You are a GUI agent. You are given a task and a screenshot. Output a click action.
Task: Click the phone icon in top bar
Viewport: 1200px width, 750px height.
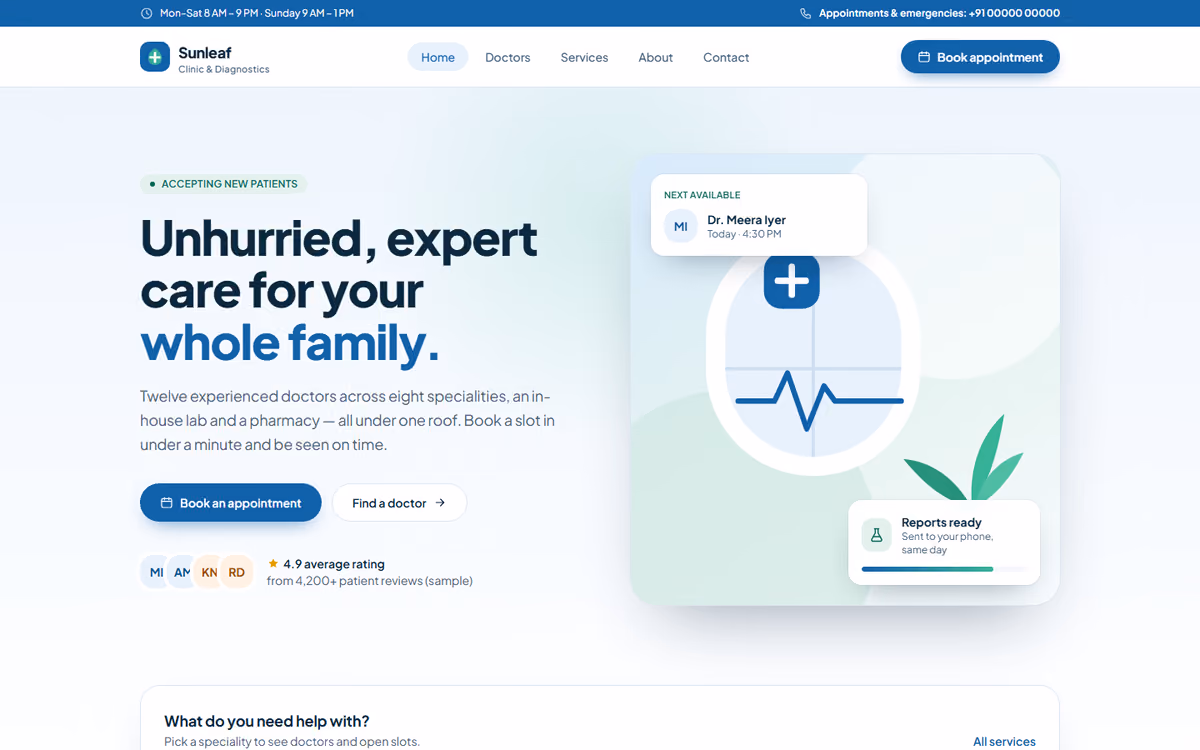pos(806,14)
